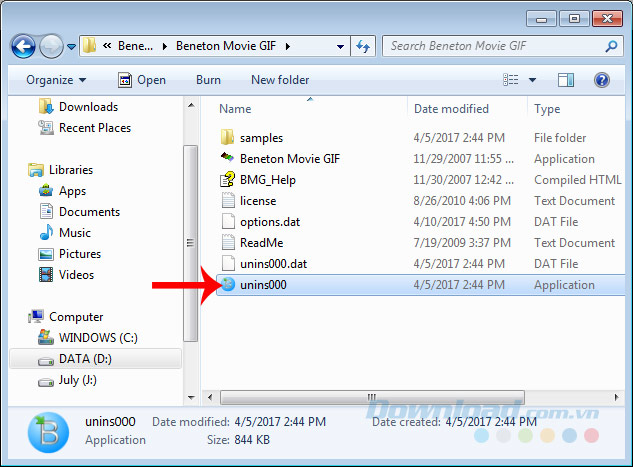Open Downloads in navigation pane
The width and height of the screenshot is (633, 467).
79,107
